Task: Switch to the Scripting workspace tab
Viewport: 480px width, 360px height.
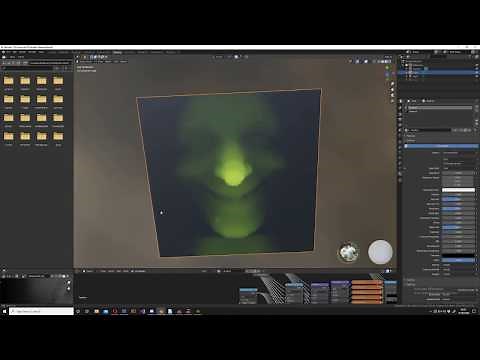Action: click(172, 52)
